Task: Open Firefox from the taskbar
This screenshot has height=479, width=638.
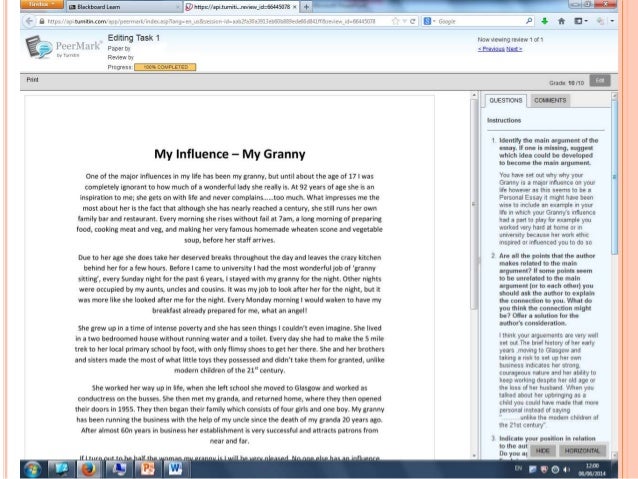Action: tap(88, 469)
